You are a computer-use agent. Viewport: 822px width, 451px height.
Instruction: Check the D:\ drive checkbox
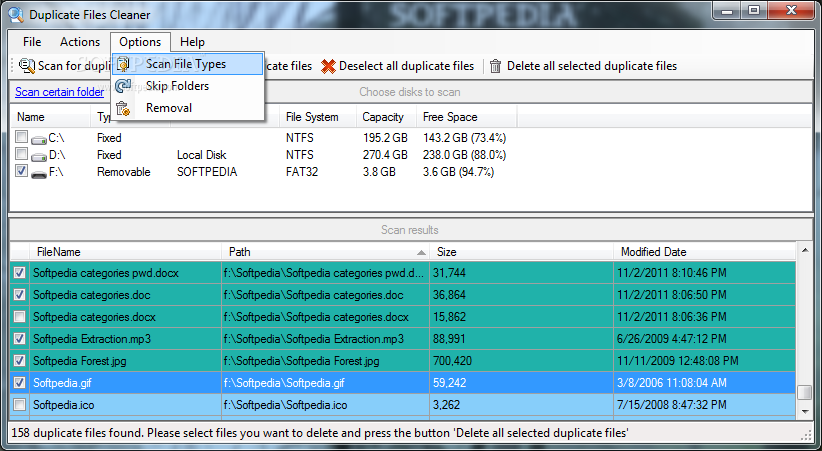point(21,154)
